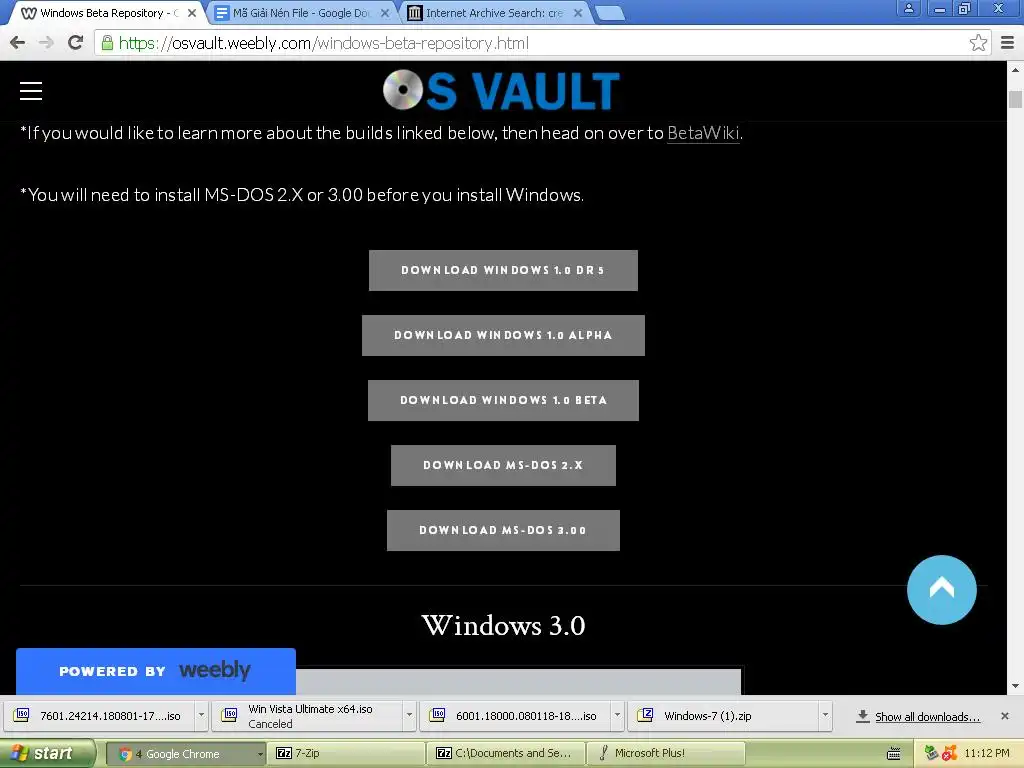Open the Chrome menu icon
Image resolution: width=1024 pixels, height=768 pixels.
(1007, 43)
